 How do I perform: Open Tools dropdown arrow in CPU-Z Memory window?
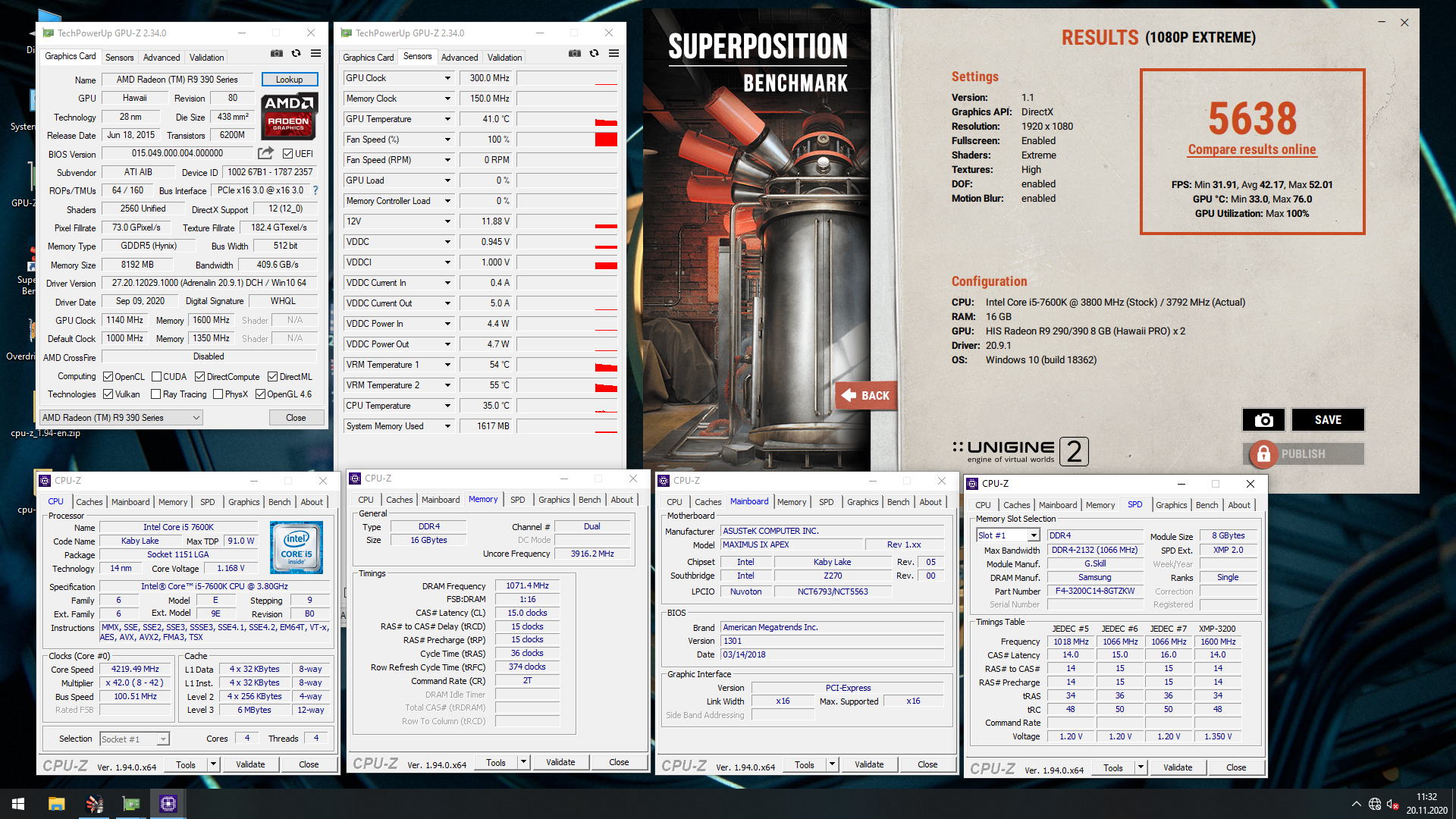click(x=523, y=763)
